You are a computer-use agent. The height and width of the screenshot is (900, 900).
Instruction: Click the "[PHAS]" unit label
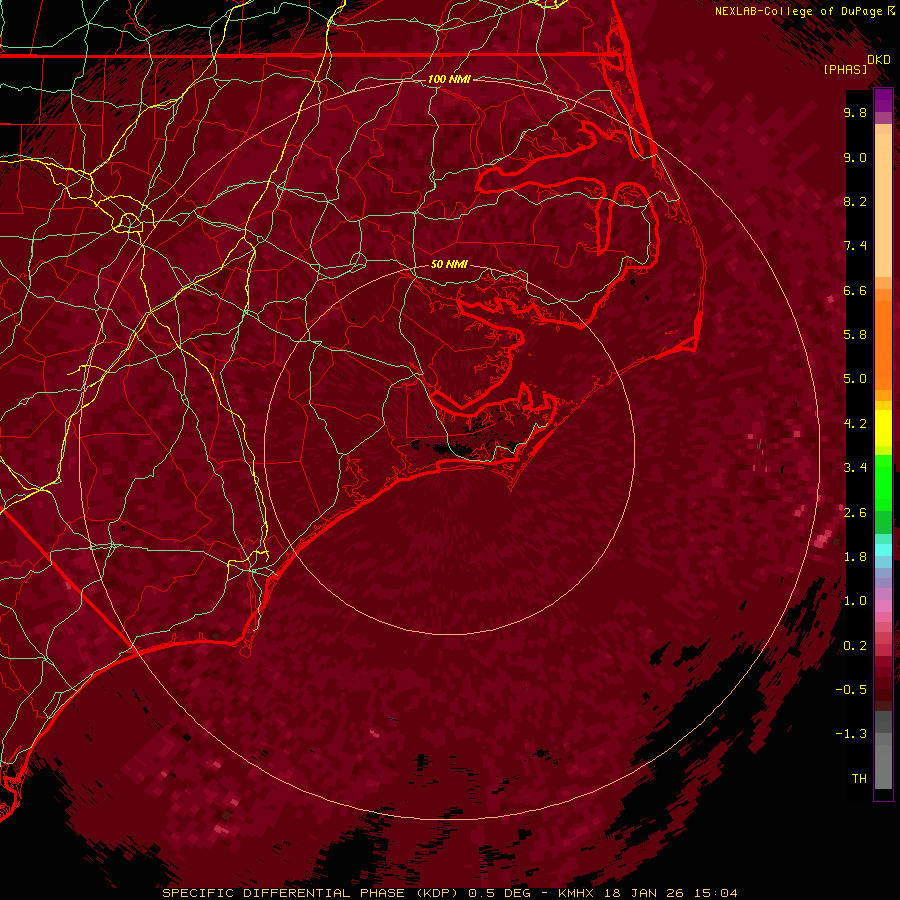[845, 70]
